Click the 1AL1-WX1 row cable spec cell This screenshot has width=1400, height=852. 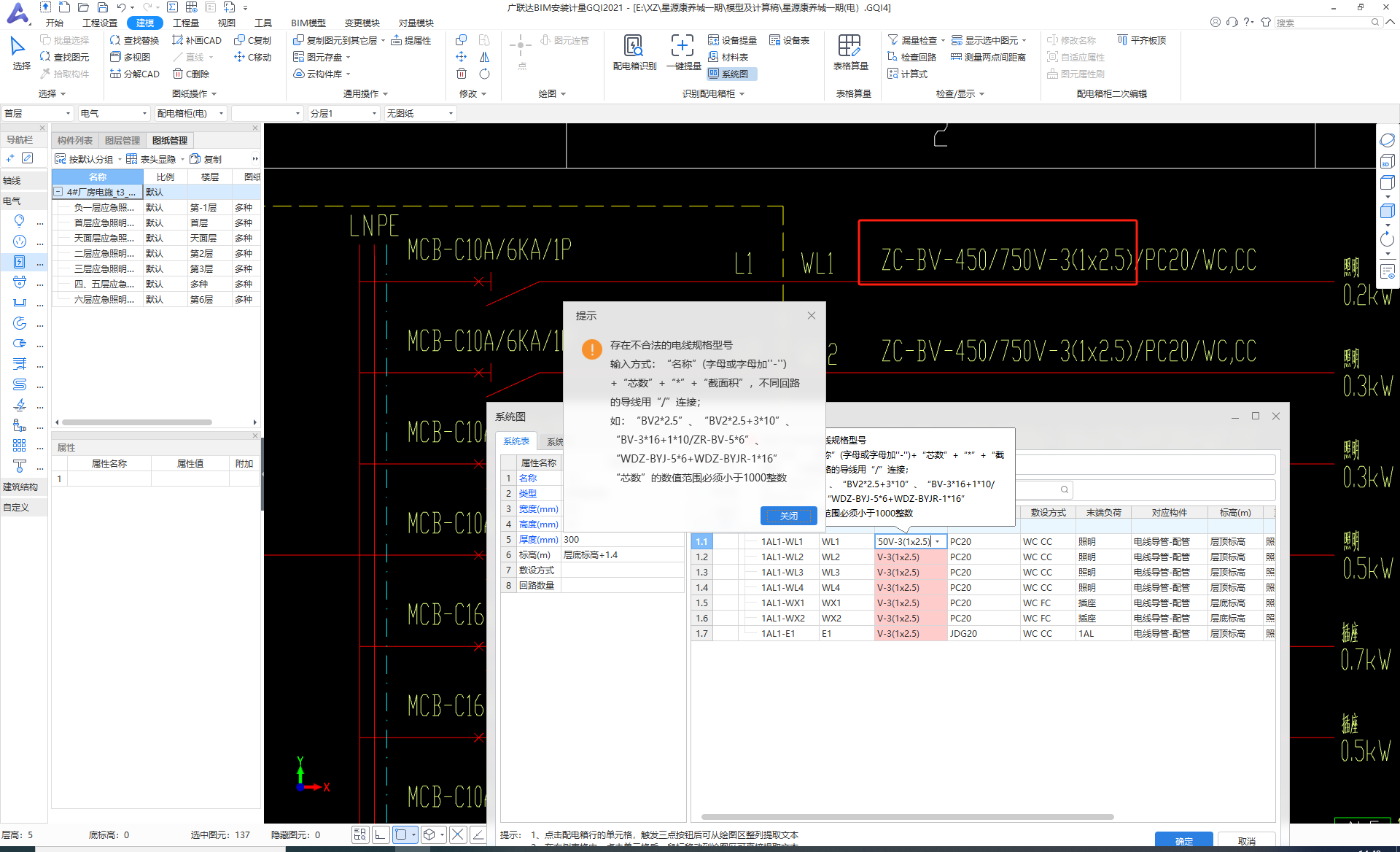(x=910, y=603)
